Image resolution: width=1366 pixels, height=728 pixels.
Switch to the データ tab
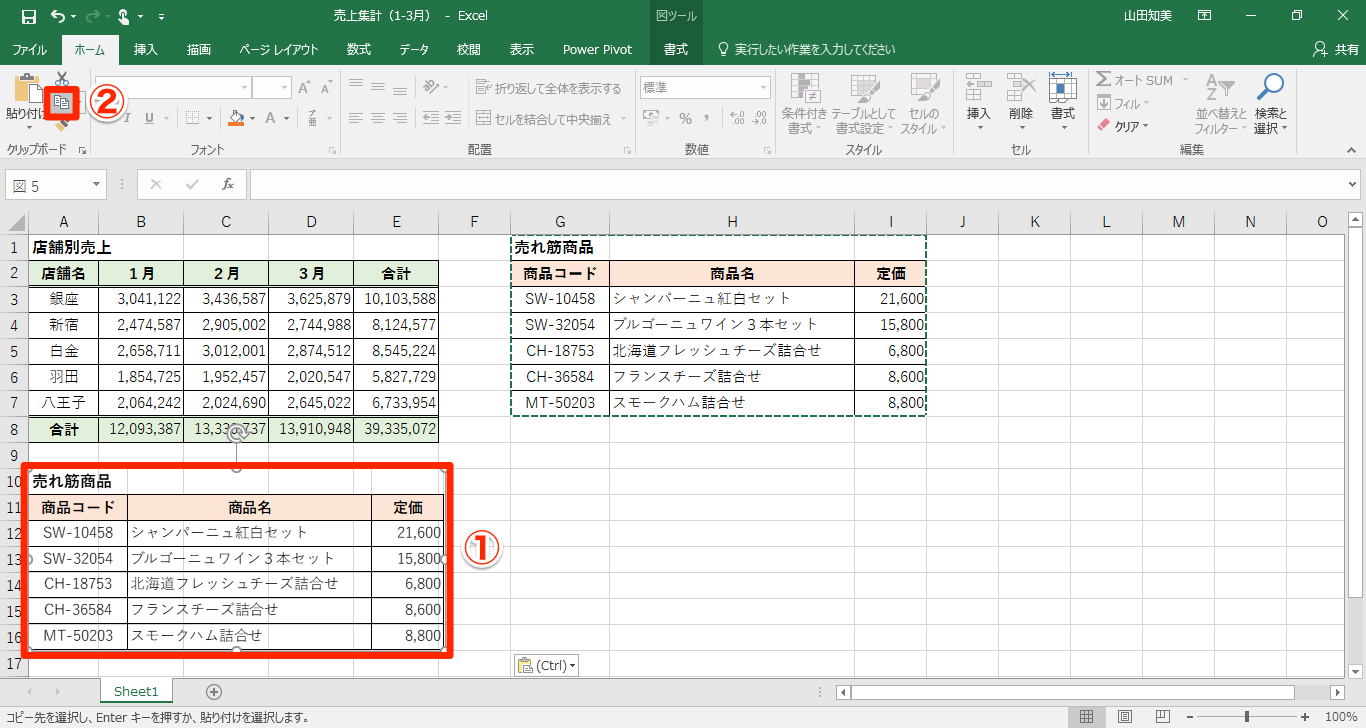414,49
